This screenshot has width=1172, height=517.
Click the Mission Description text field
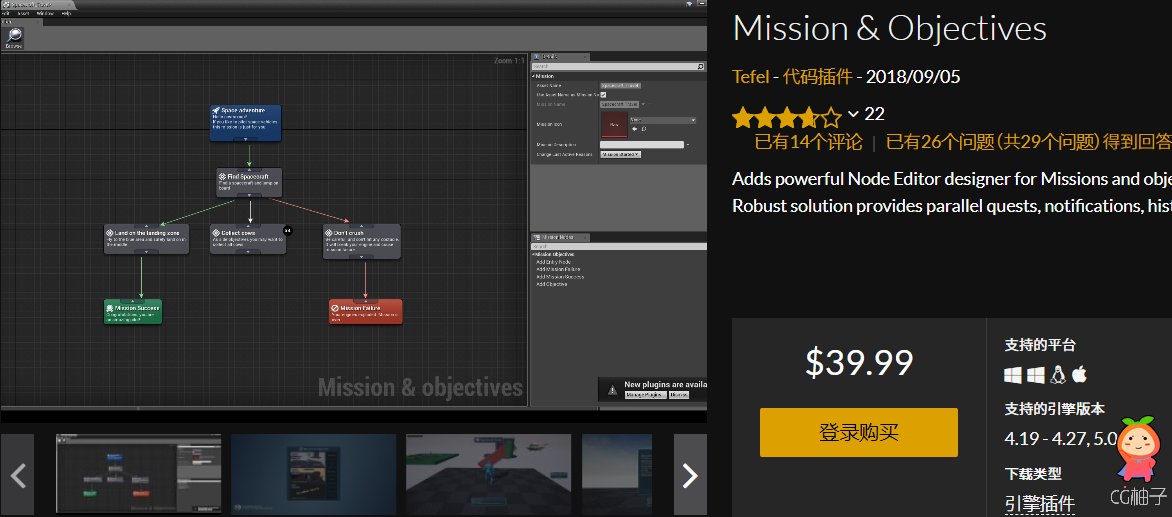(x=641, y=144)
